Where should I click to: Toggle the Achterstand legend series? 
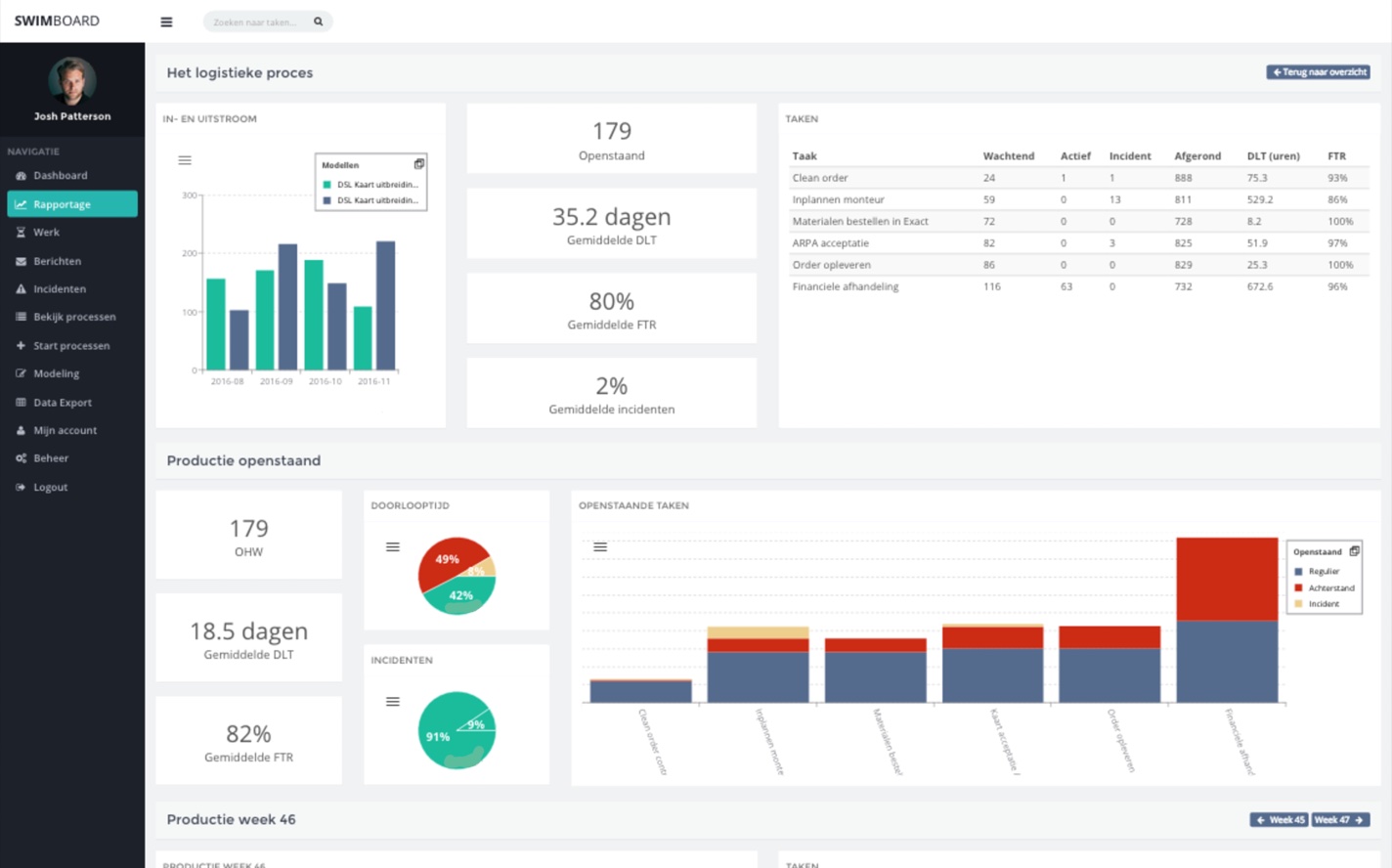pyautogui.click(x=1325, y=588)
